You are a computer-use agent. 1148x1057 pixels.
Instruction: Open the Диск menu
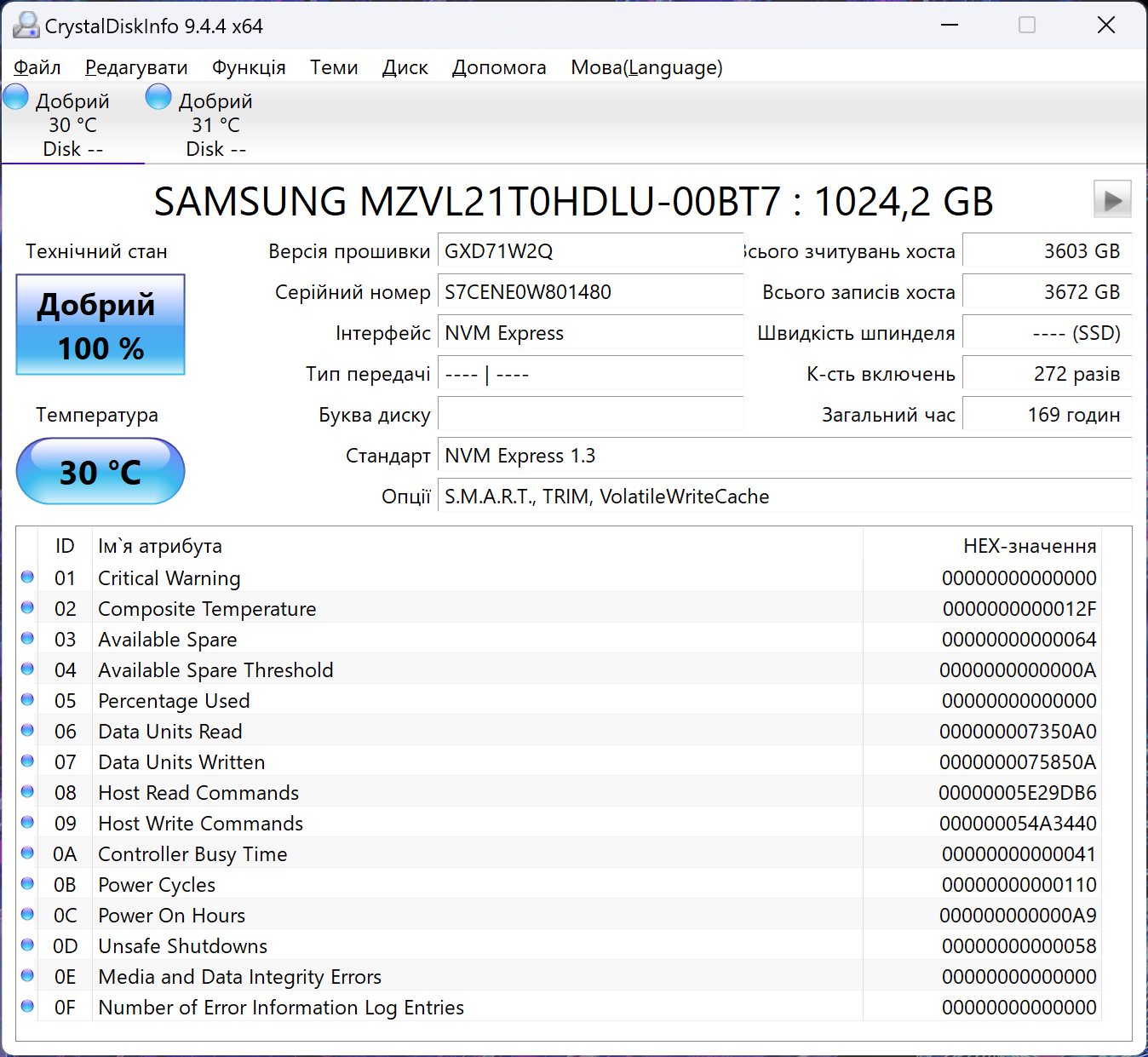405,67
